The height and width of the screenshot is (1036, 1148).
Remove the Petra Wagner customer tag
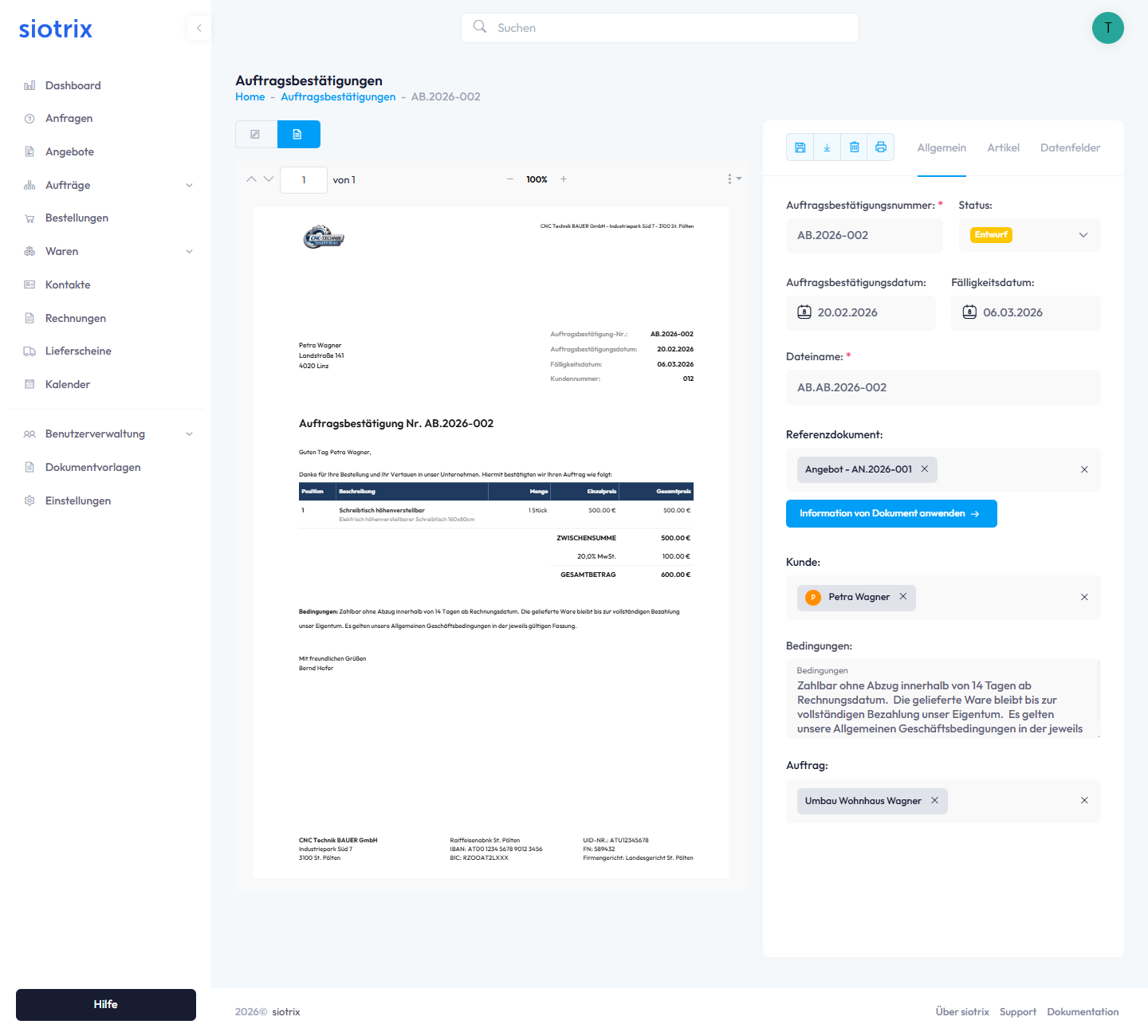[903, 597]
